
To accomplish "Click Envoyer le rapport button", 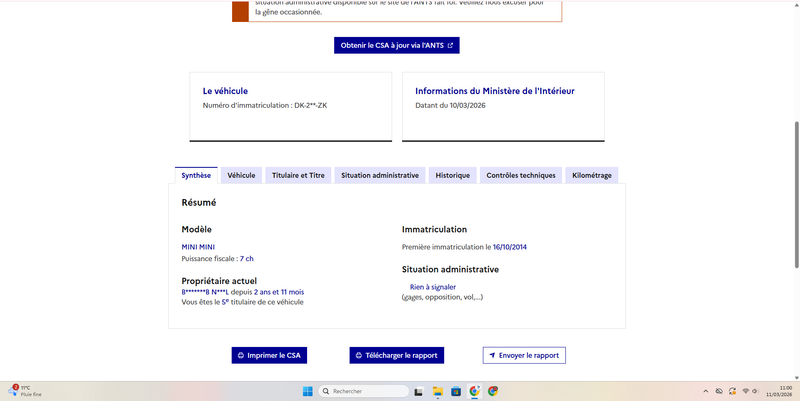I will tap(524, 355).
